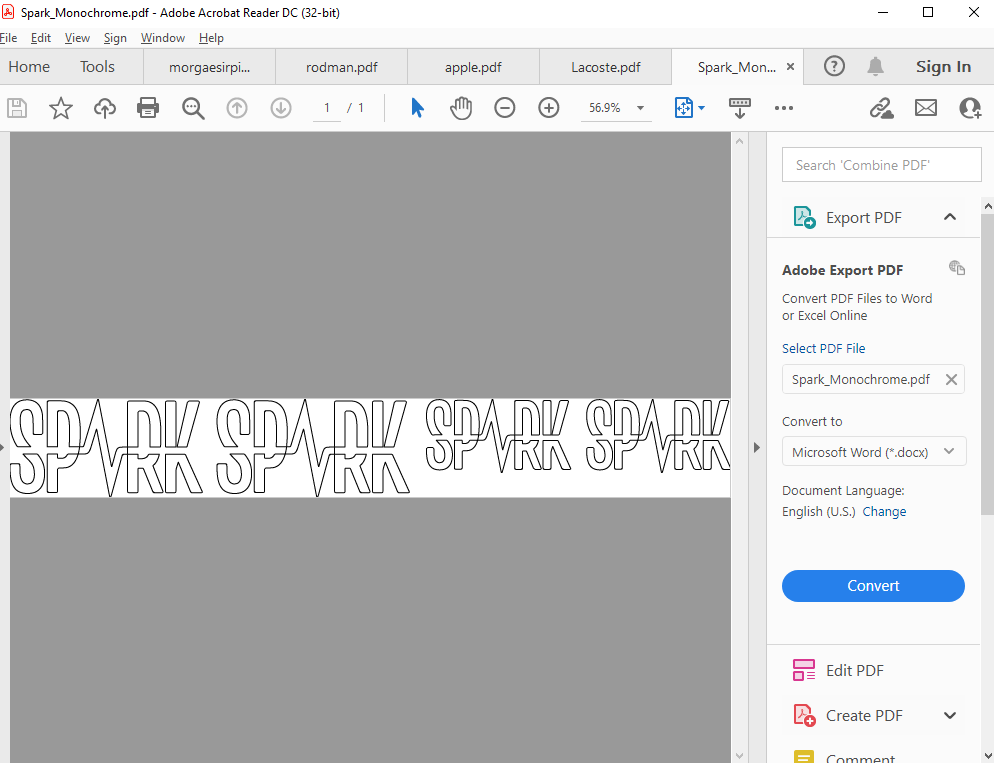Viewport: 994px width, 763px height.
Task: Remove Spark_Monochrome.pdf from selected file
Action: [x=951, y=380]
